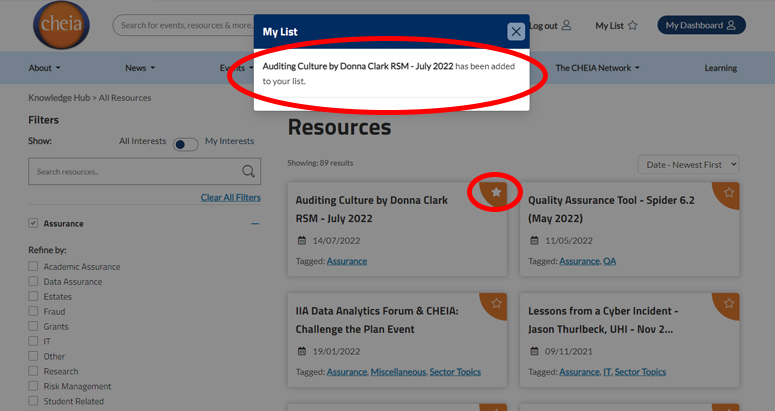
Task: Go to Knowledge Hub breadcrumb
Action: tap(59, 98)
